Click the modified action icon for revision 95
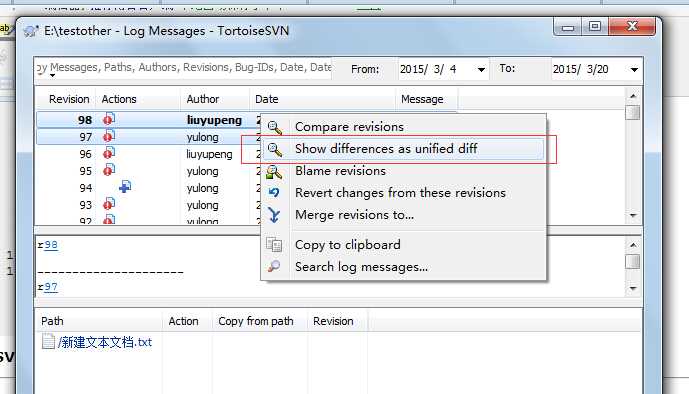 click(109, 170)
